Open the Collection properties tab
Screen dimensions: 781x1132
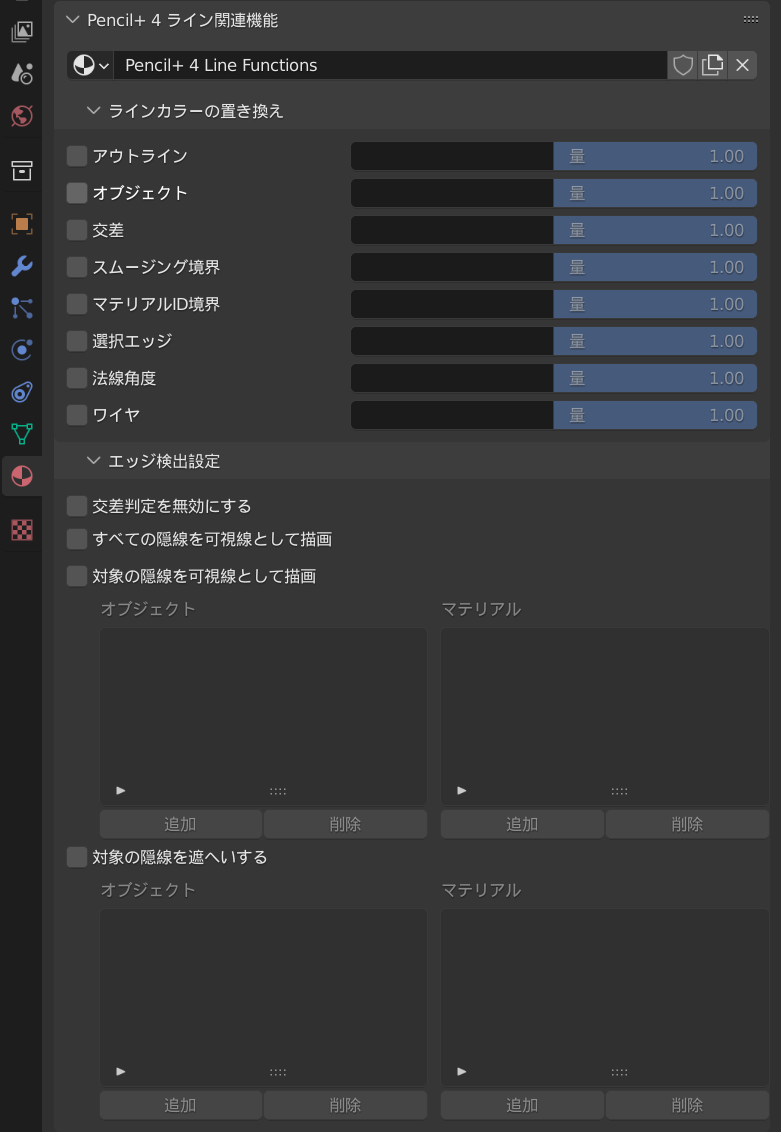tap(21, 170)
